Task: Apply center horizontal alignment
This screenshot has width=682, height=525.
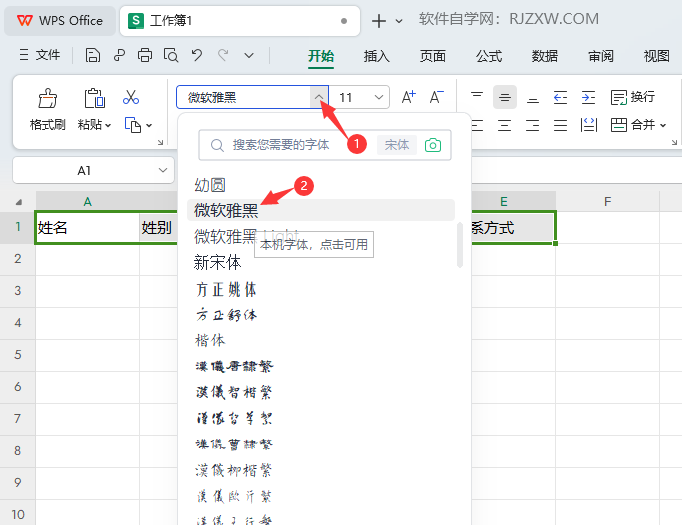Action: click(505, 125)
